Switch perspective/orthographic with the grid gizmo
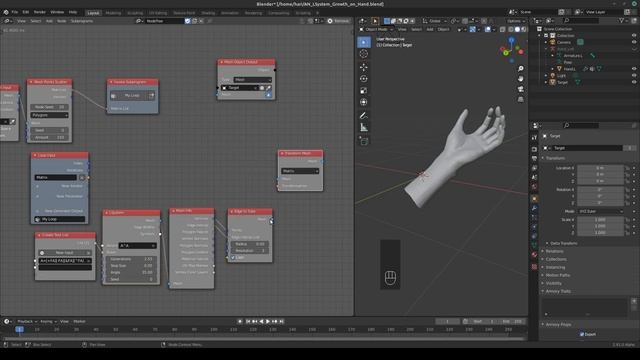640x360 pixels. pyautogui.click(x=520, y=99)
